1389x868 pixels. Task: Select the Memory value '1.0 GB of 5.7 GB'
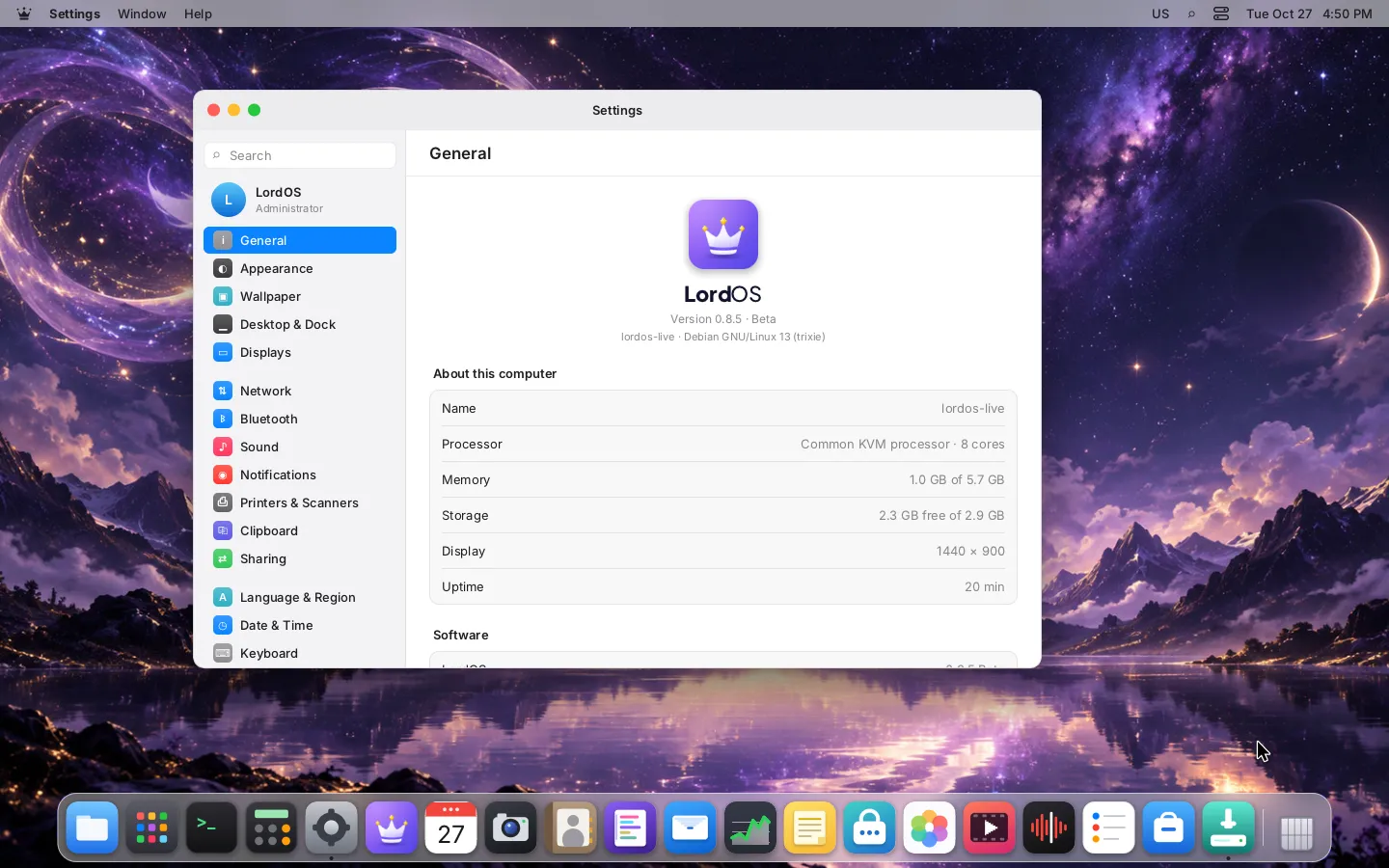(x=956, y=479)
